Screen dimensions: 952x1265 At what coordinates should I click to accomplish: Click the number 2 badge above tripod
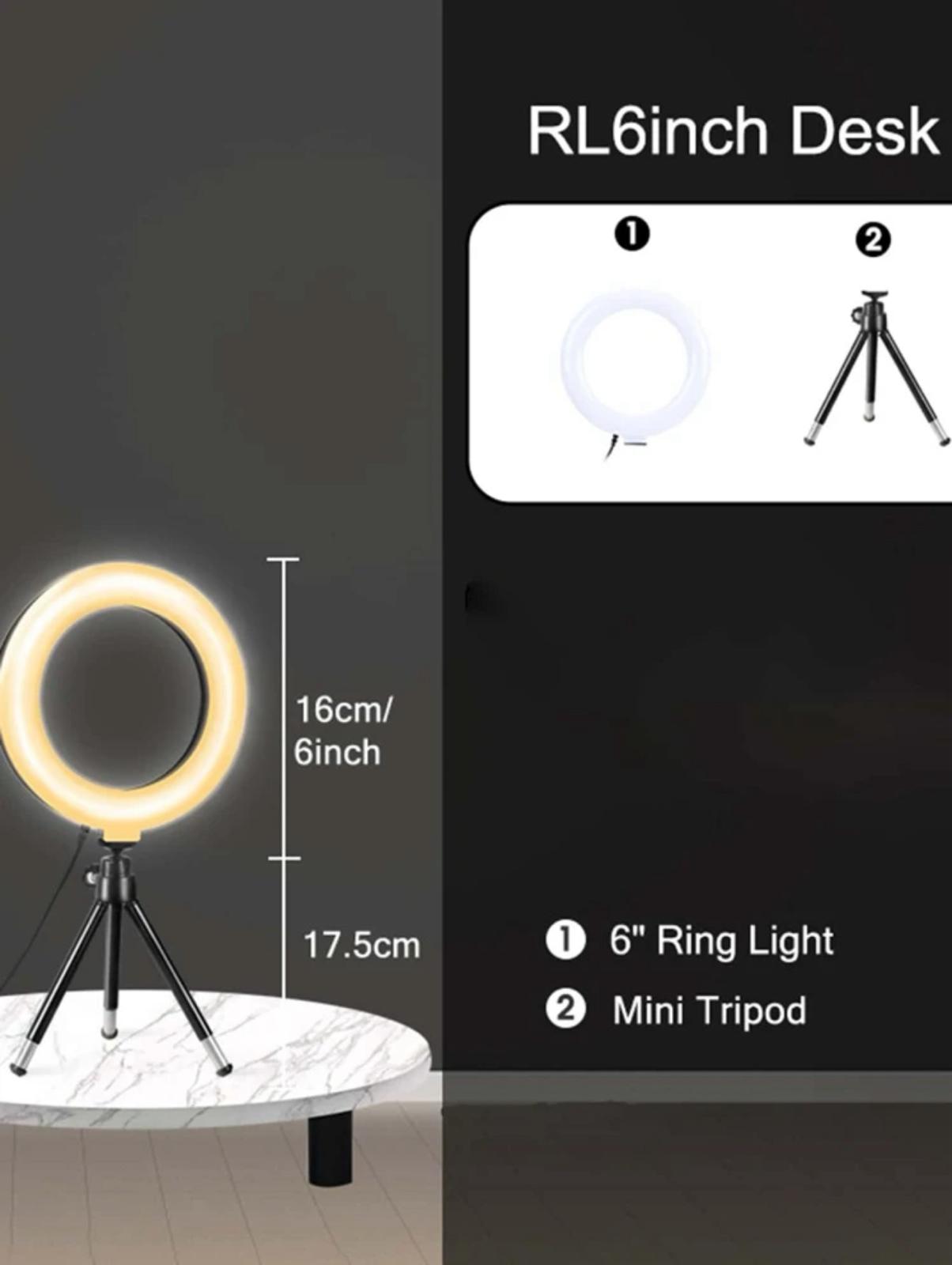tap(873, 240)
